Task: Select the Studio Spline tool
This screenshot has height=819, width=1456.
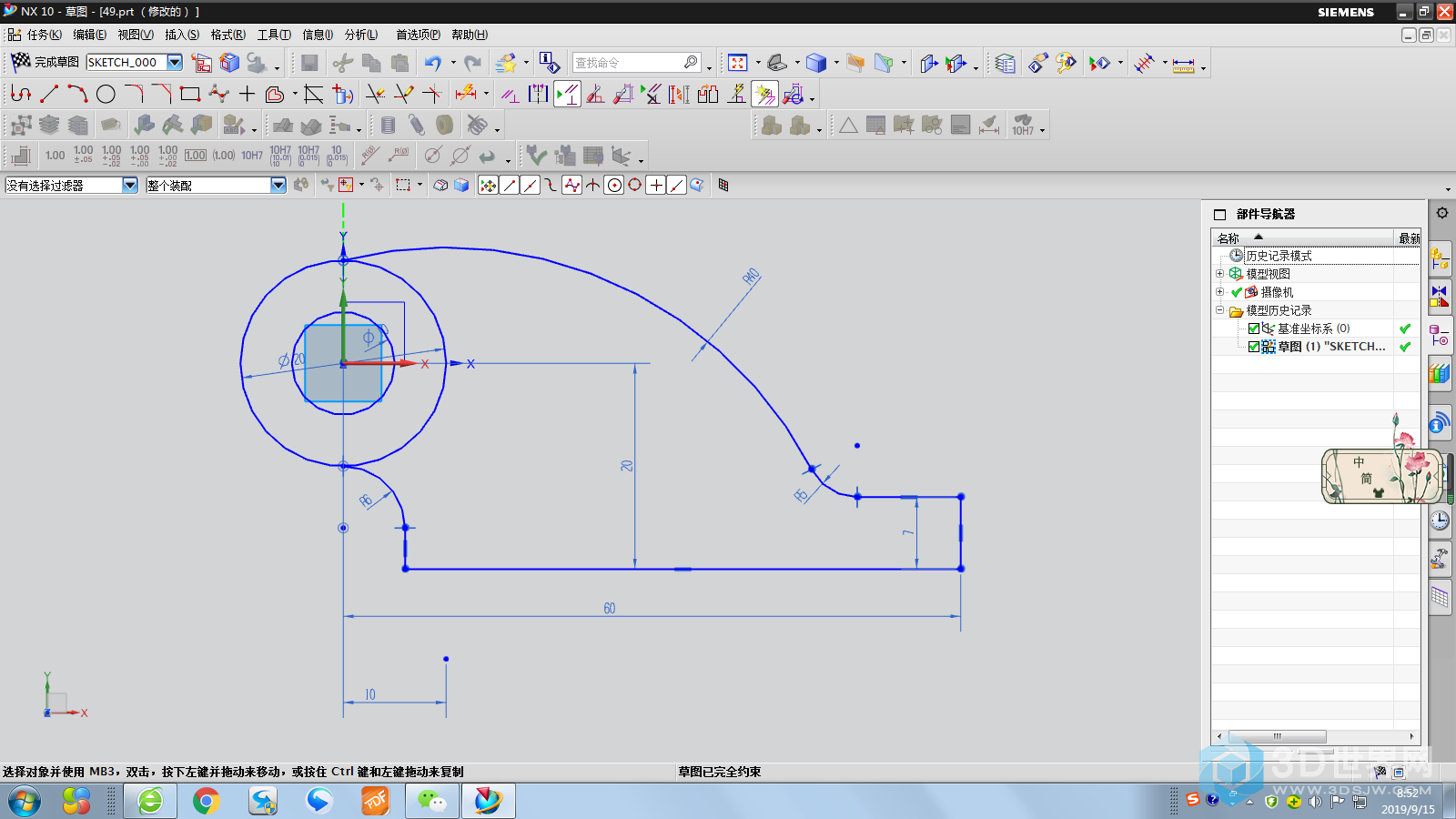Action: coord(218,94)
